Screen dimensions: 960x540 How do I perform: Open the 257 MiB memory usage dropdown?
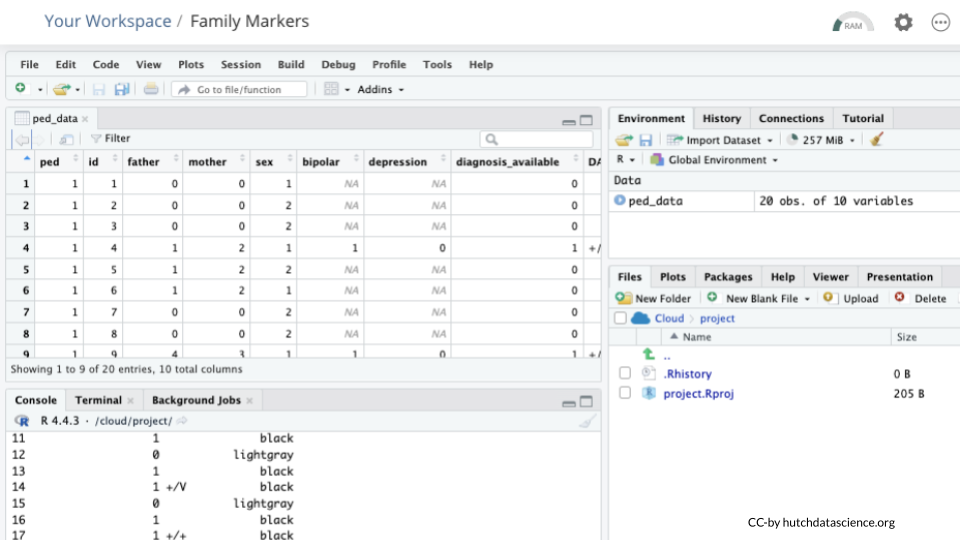pyautogui.click(x=820, y=140)
